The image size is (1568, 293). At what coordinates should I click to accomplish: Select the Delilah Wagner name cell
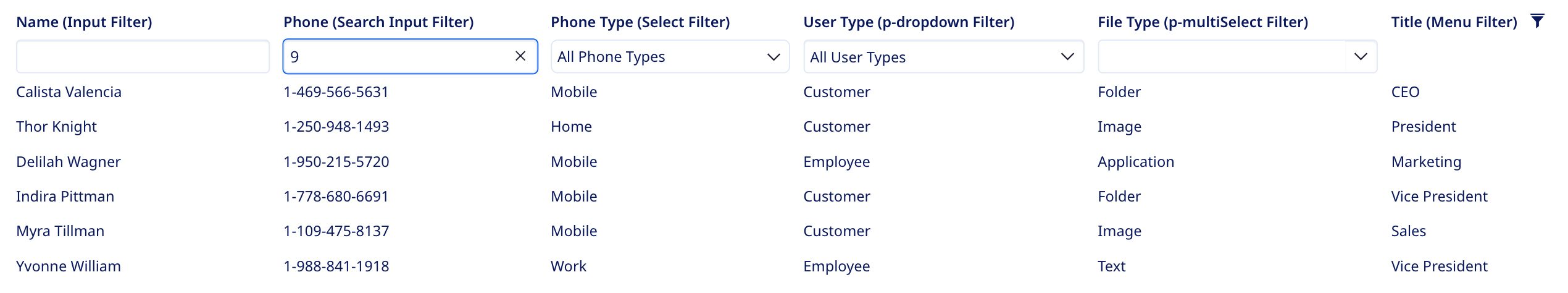coord(68,162)
